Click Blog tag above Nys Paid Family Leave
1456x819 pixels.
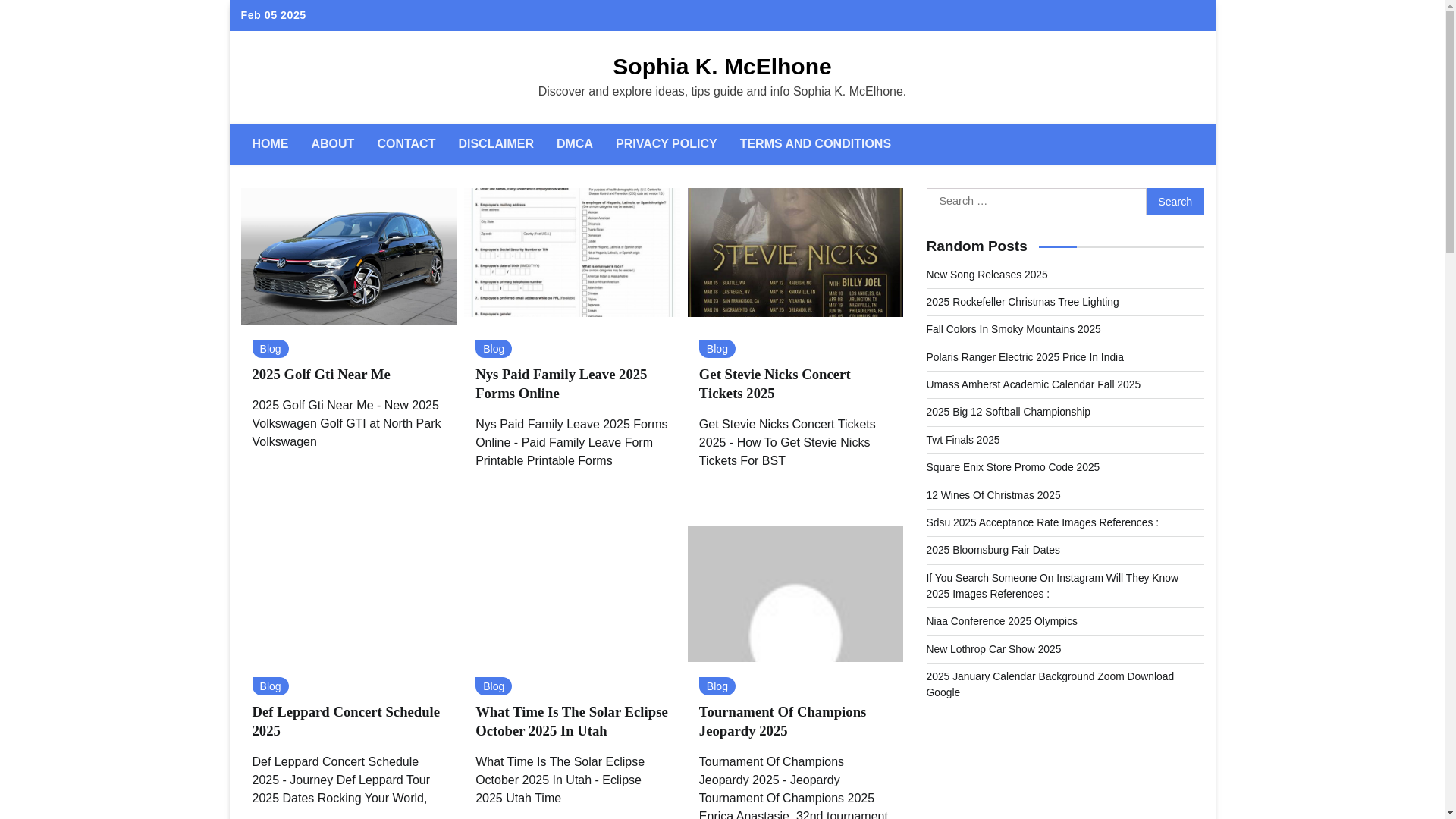point(494,349)
